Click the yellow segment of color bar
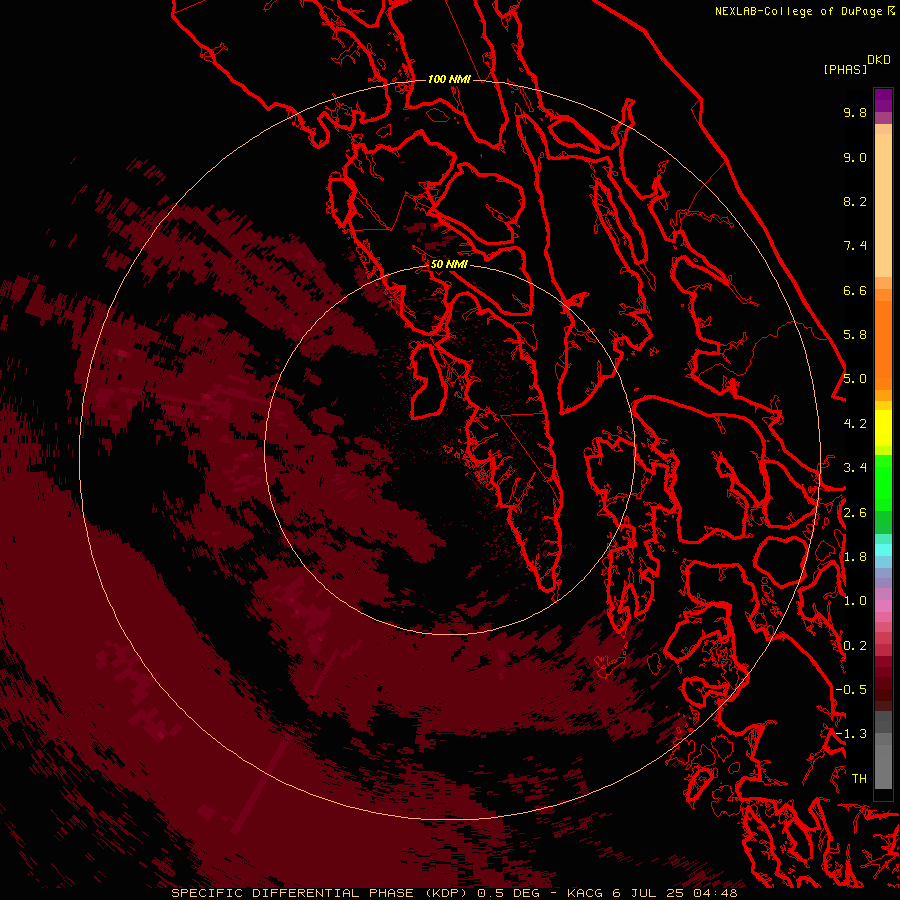 tap(883, 428)
